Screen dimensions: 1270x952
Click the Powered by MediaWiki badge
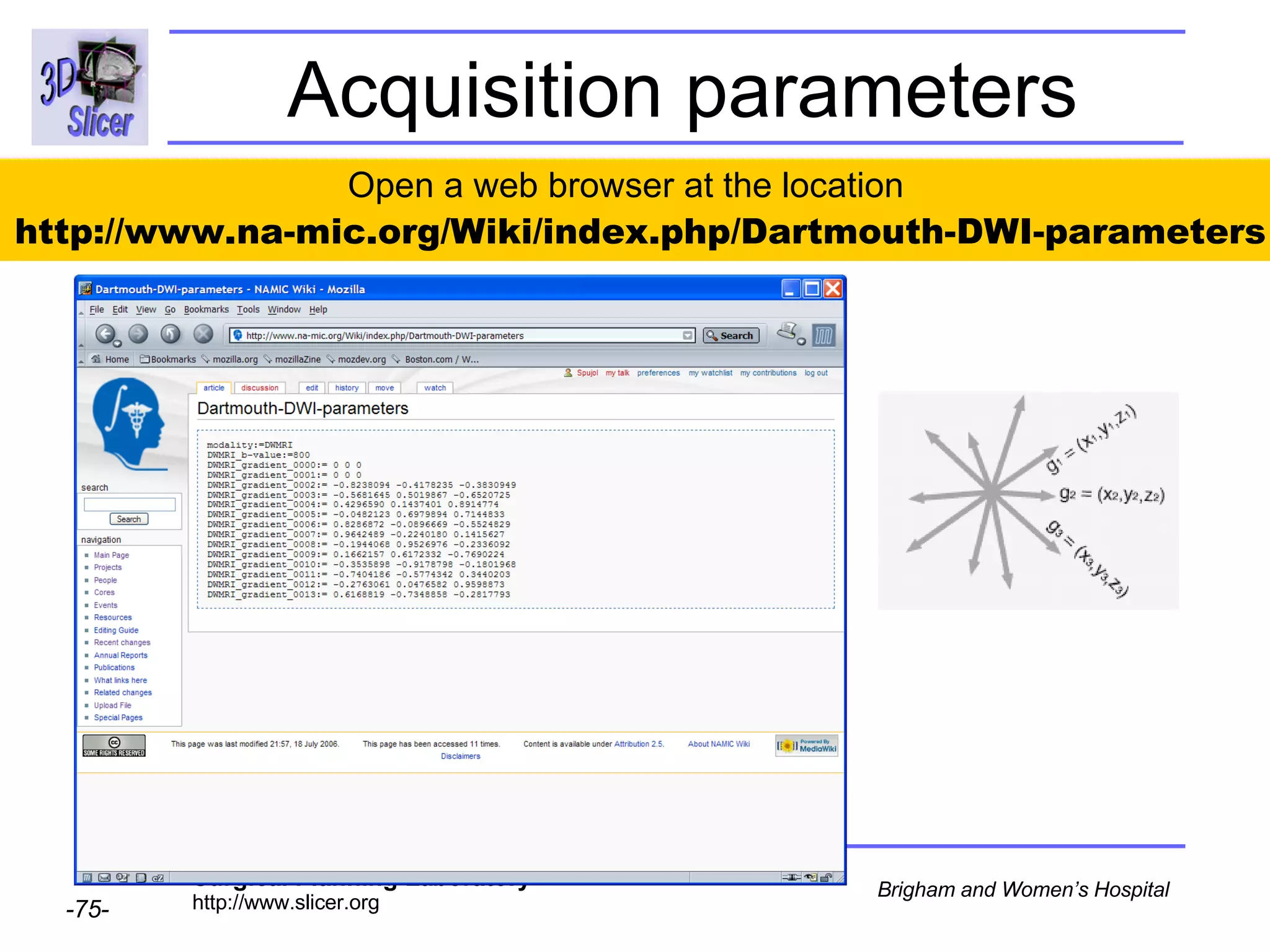tap(807, 746)
